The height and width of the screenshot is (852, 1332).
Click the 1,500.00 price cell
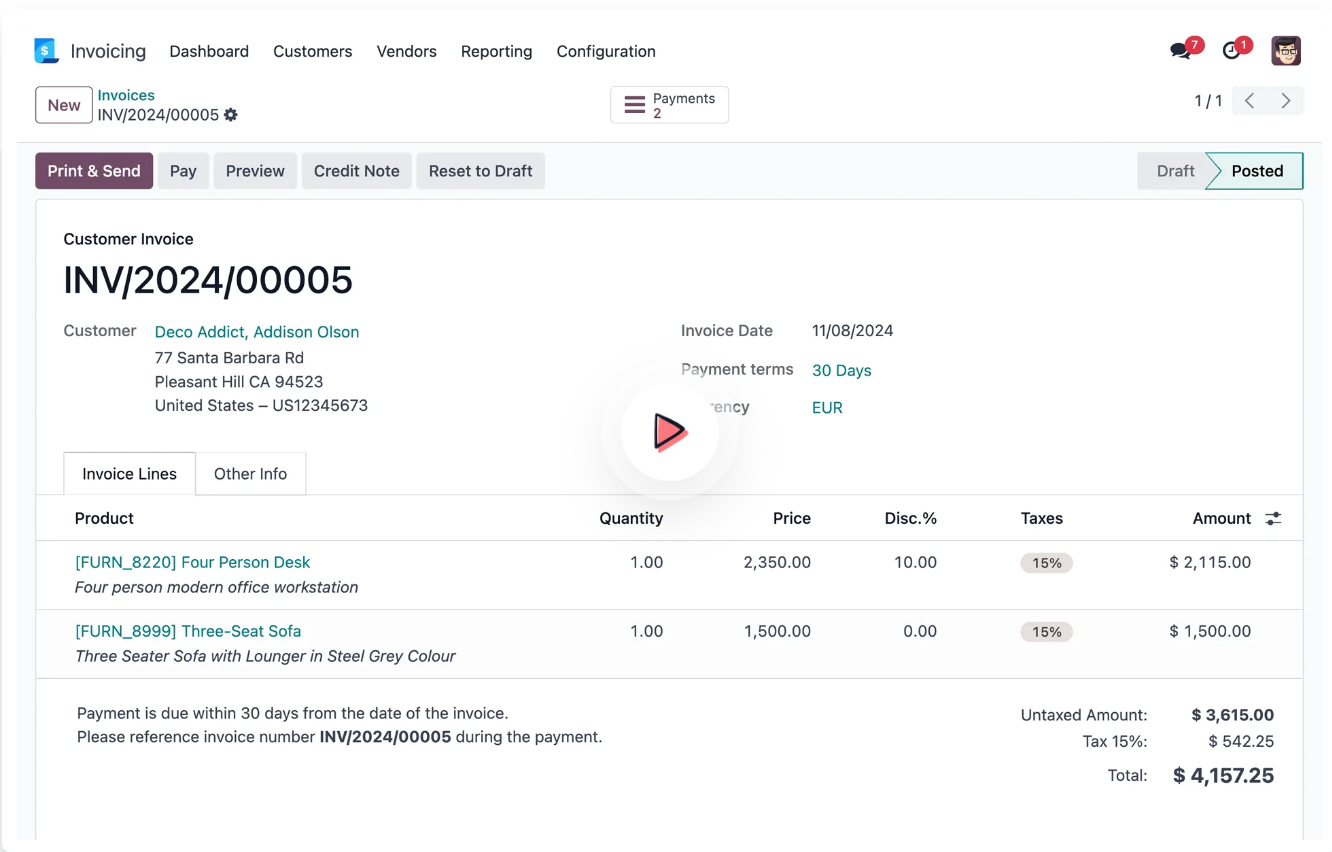pos(777,631)
